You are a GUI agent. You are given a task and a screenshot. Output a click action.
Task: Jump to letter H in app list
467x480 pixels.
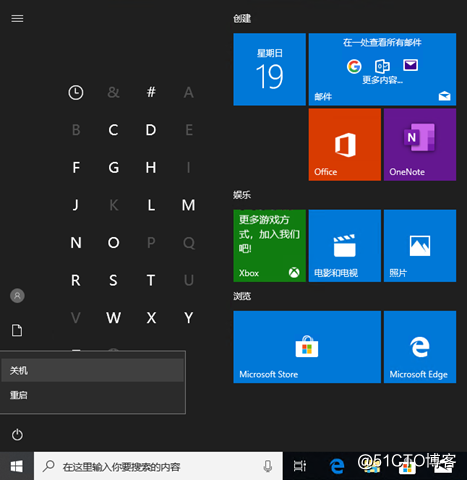tap(151, 167)
